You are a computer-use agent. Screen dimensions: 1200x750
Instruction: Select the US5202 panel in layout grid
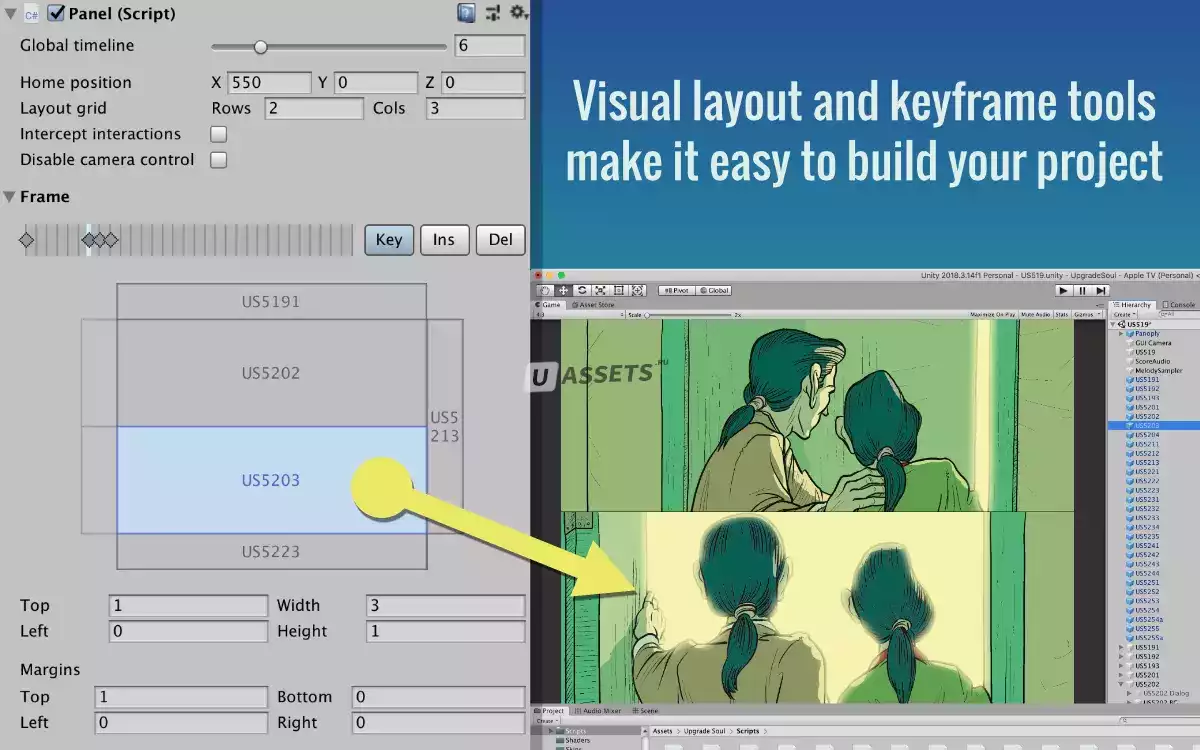click(271, 373)
